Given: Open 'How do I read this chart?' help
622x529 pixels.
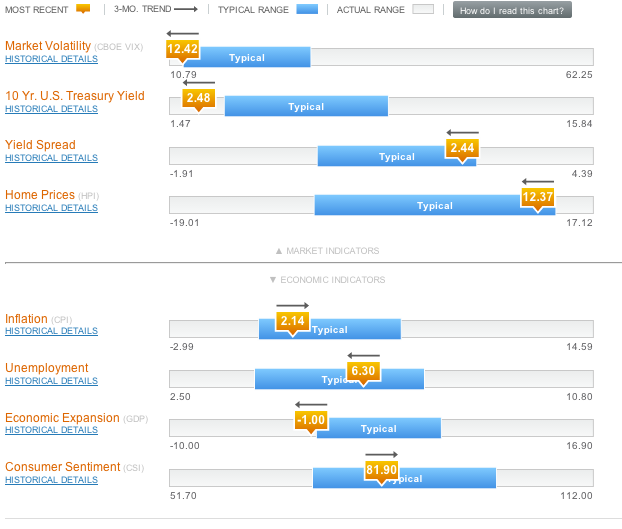Looking at the screenshot, I should click(x=513, y=11).
